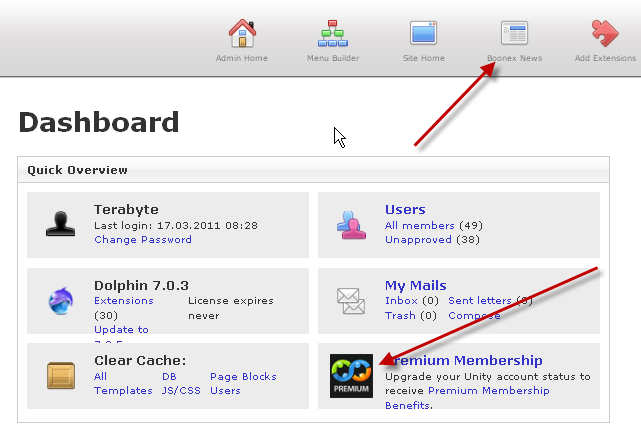The height and width of the screenshot is (426, 641).
Task: Click the Add Extensions label
Action: (x=605, y=58)
